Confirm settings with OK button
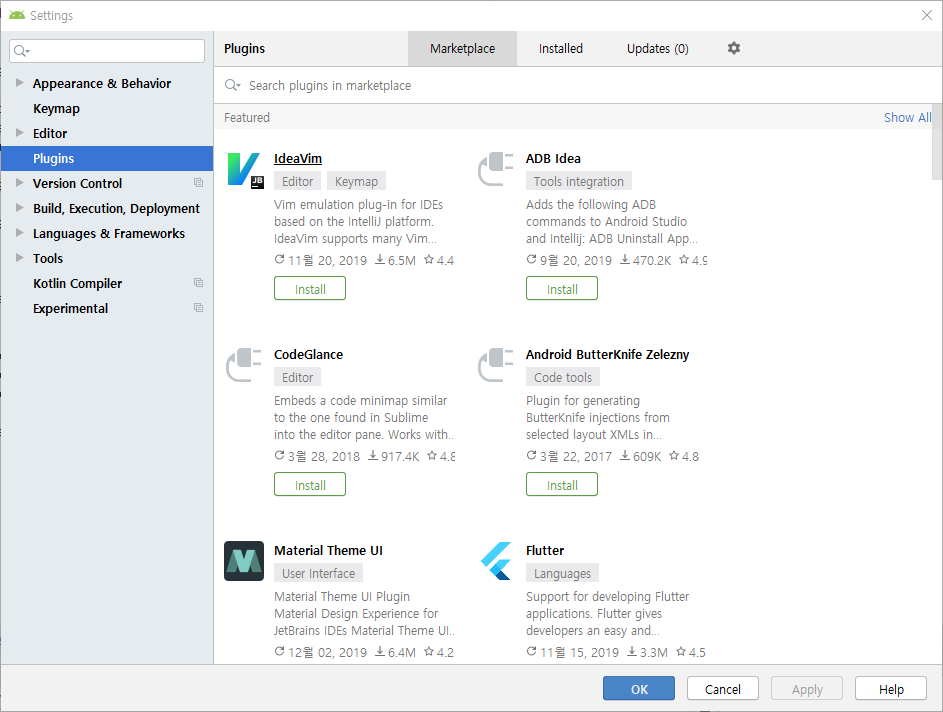The height and width of the screenshot is (712, 943). (639, 689)
